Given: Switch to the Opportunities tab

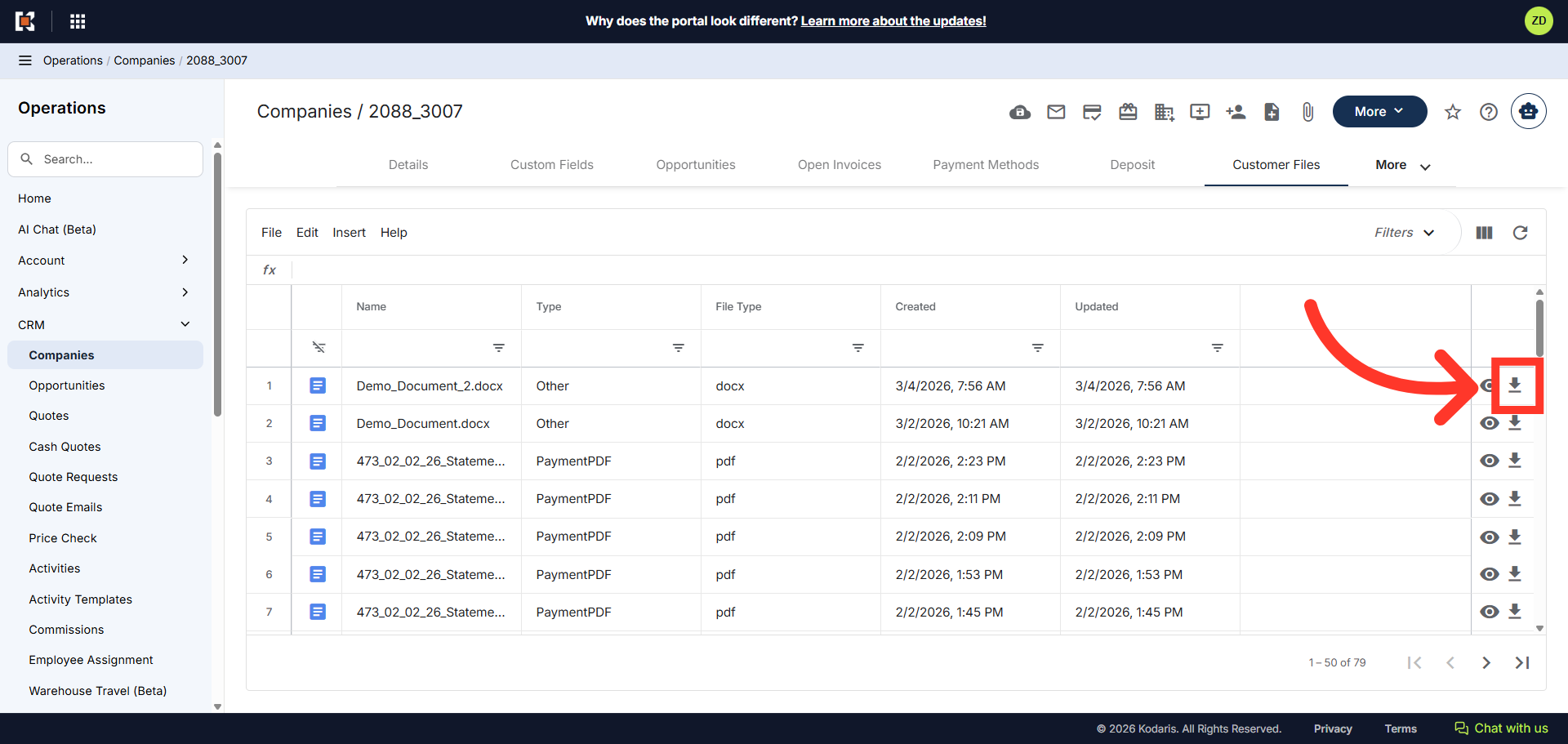Looking at the screenshot, I should pyautogui.click(x=696, y=165).
